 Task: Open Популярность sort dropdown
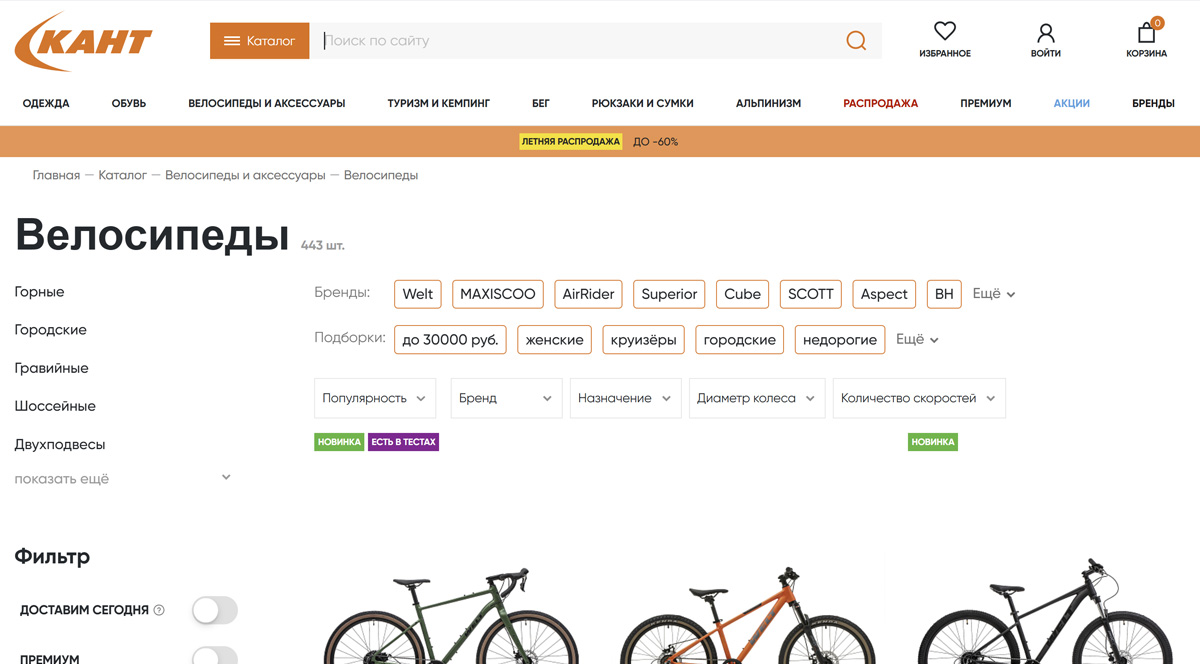coord(375,398)
